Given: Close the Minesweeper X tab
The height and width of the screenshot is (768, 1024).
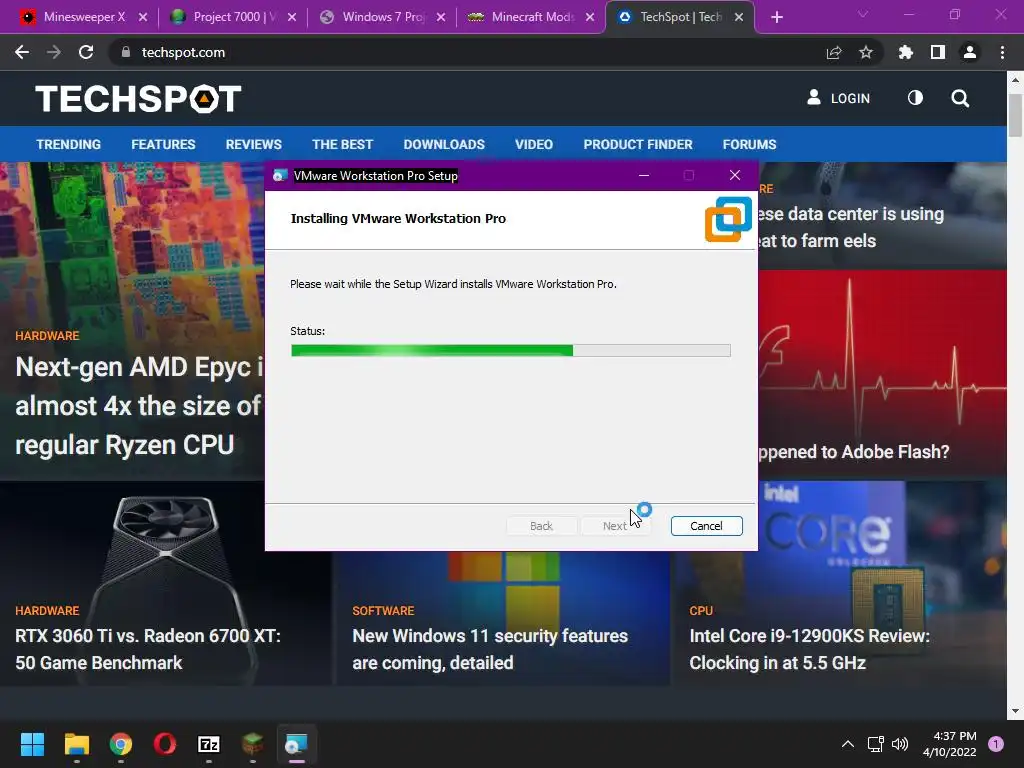Looking at the screenshot, I should [143, 18].
